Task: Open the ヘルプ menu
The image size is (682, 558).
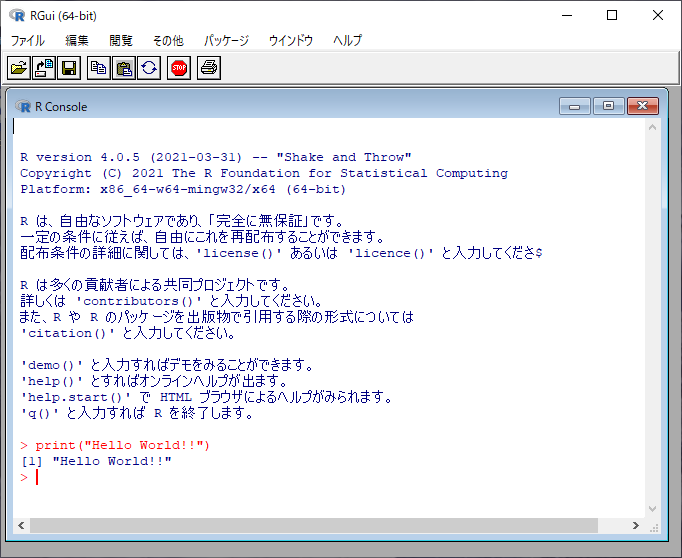Action: click(x=347, y=40)
